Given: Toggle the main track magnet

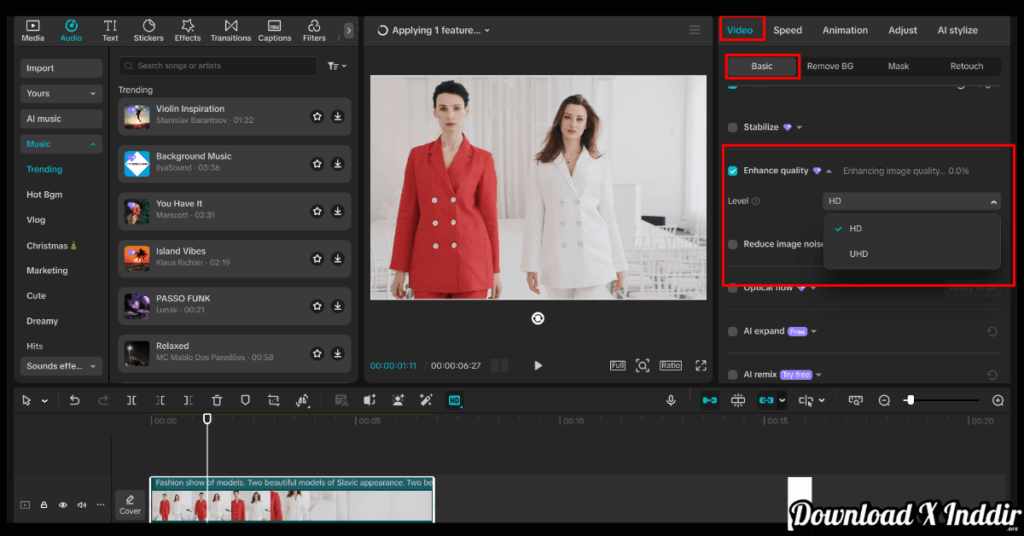Looking at the screenshot, I should (709, 400).
